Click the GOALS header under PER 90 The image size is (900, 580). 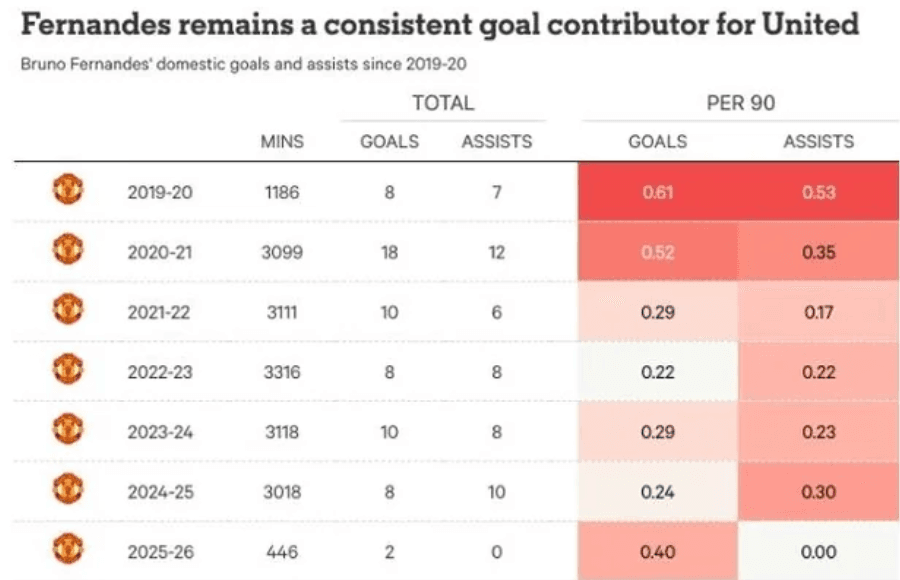pyautogui.click(x=657, y=142)
